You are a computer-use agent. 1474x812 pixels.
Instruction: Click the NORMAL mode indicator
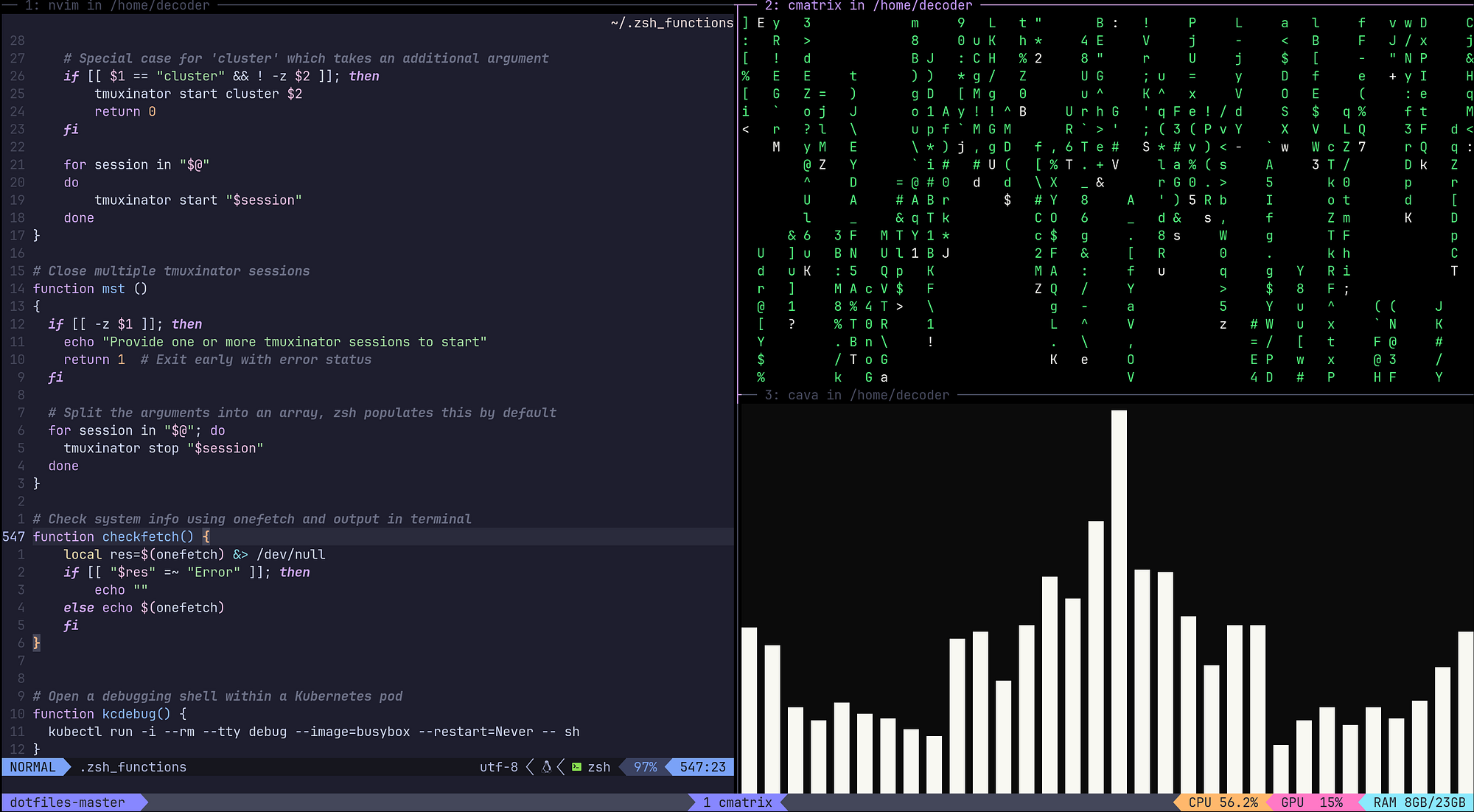coord(32,767)
